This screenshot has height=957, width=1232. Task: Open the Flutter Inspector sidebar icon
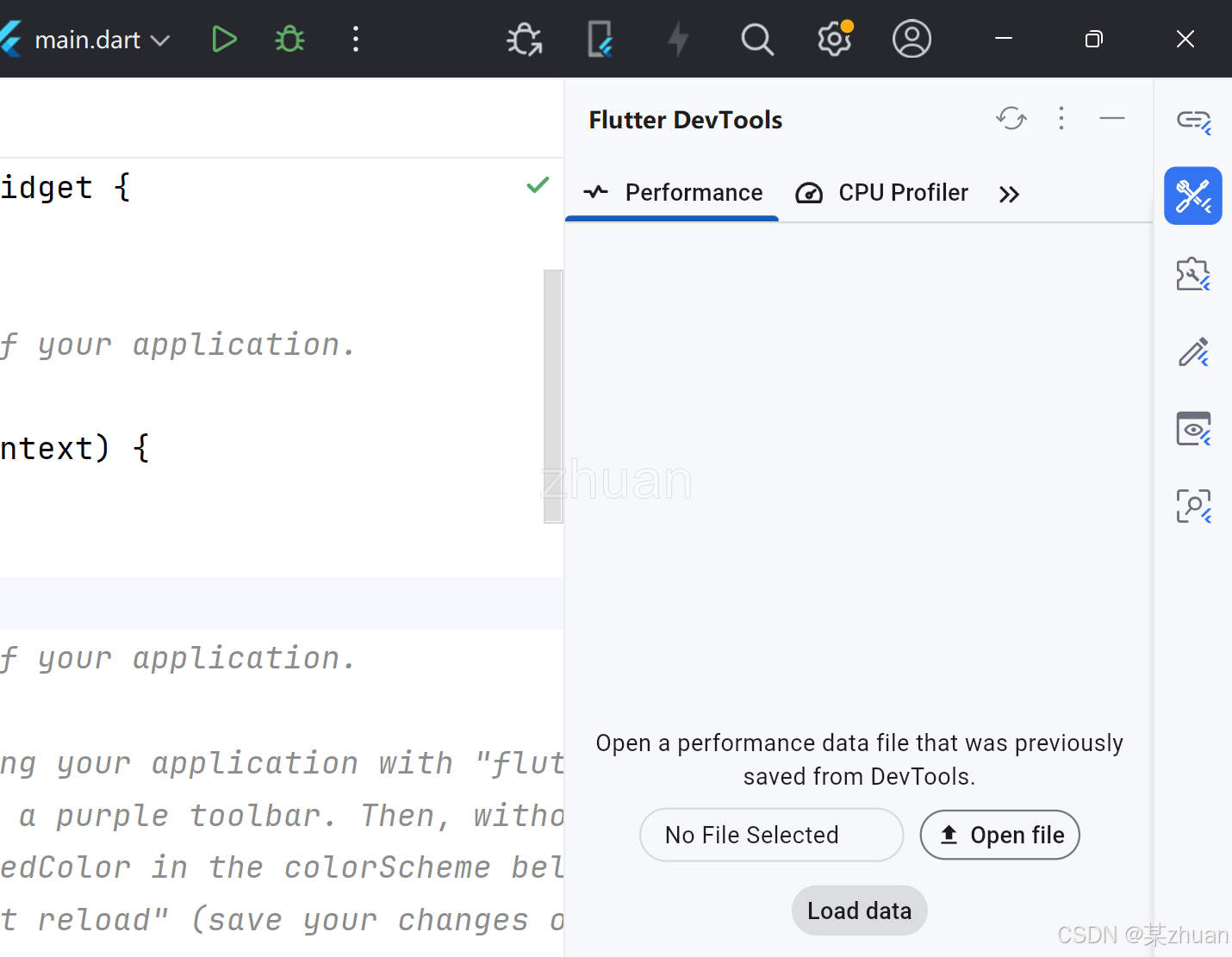tap(1193, 506)
